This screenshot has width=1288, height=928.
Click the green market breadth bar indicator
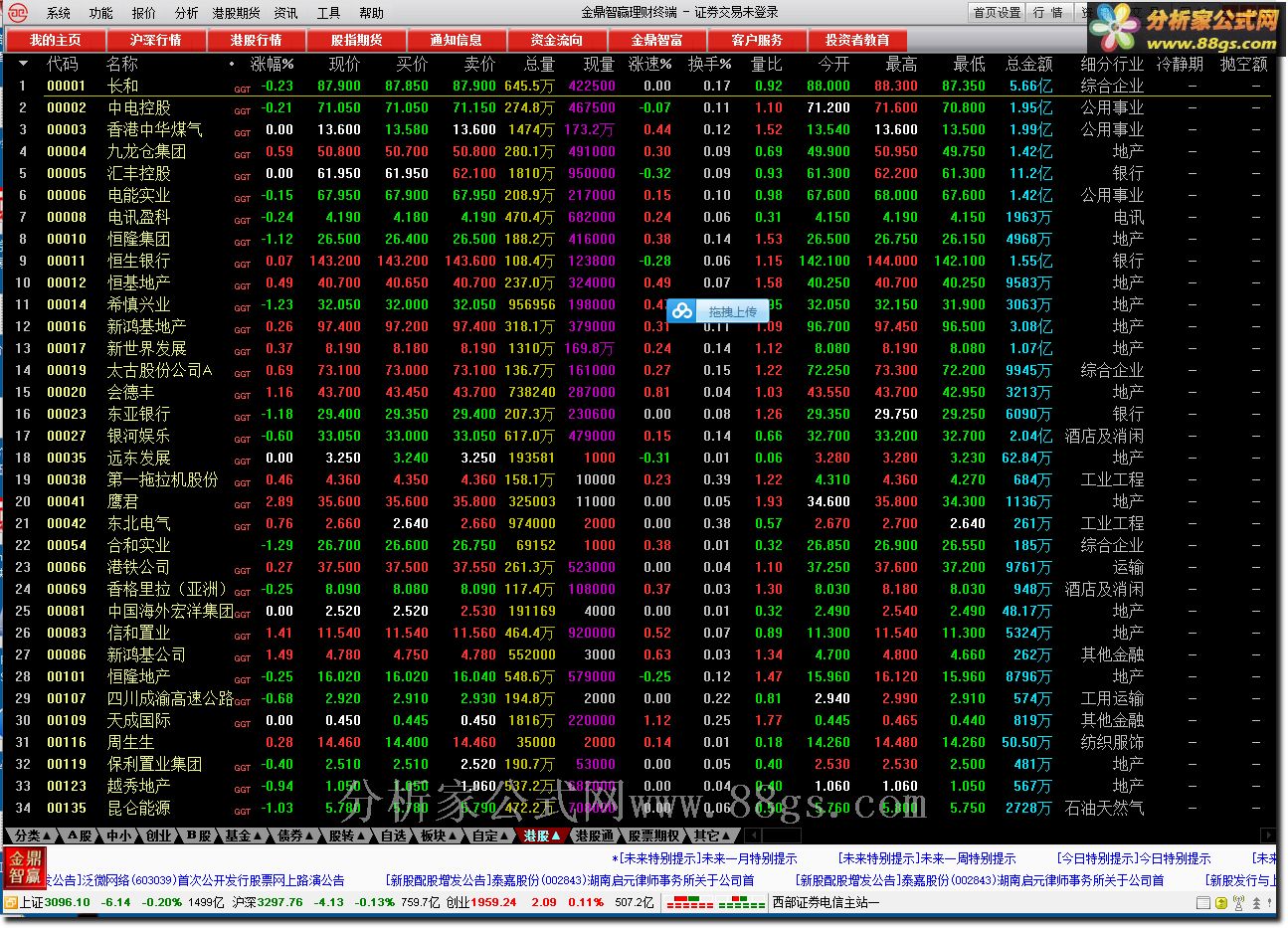click(x=742, y=902)
